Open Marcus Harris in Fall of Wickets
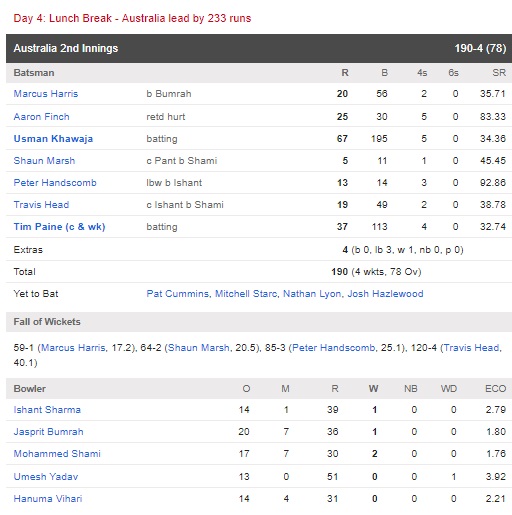Viewport: 512px width, 515px height. [73, 348]
